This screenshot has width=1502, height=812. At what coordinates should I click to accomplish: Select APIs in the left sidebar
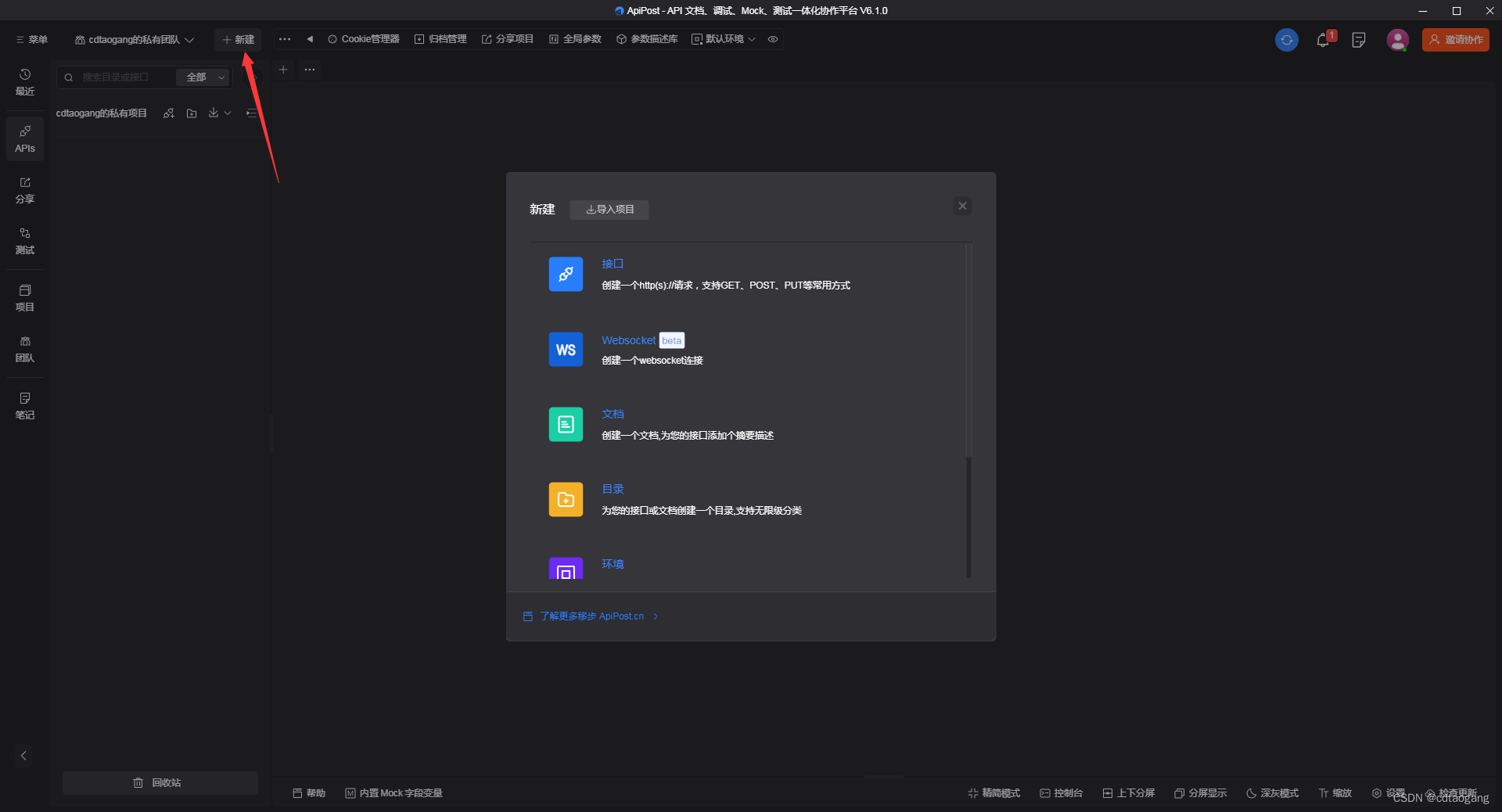(25, 138)
